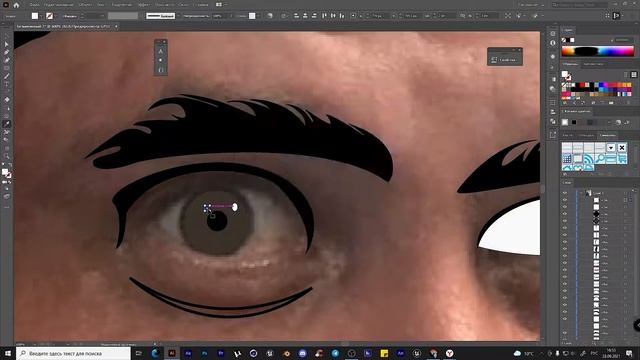640x360 pixels.
Task: Click the leftmost horizontal align icon
Action: (x=296, y=16)
